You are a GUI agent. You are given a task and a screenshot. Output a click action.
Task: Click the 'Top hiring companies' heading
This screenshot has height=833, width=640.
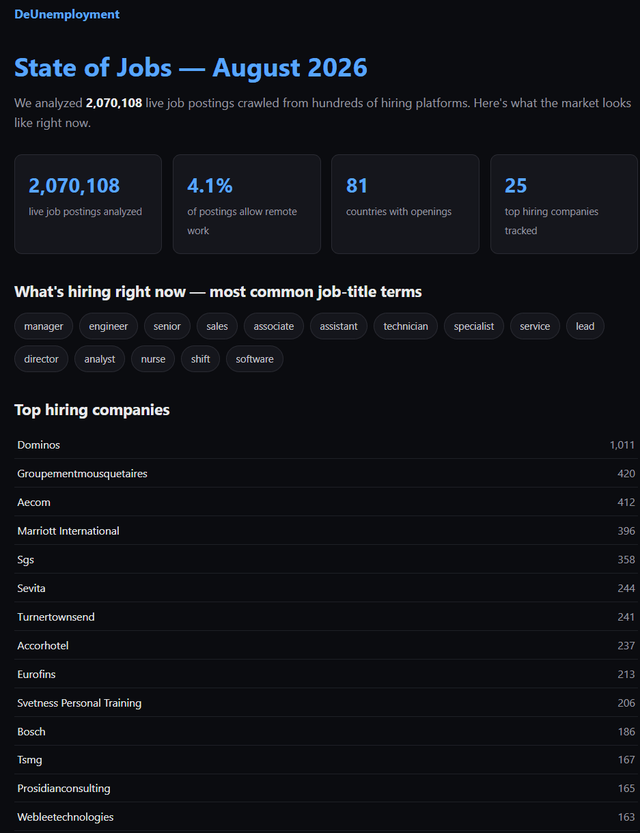click(x=92, y=410)
